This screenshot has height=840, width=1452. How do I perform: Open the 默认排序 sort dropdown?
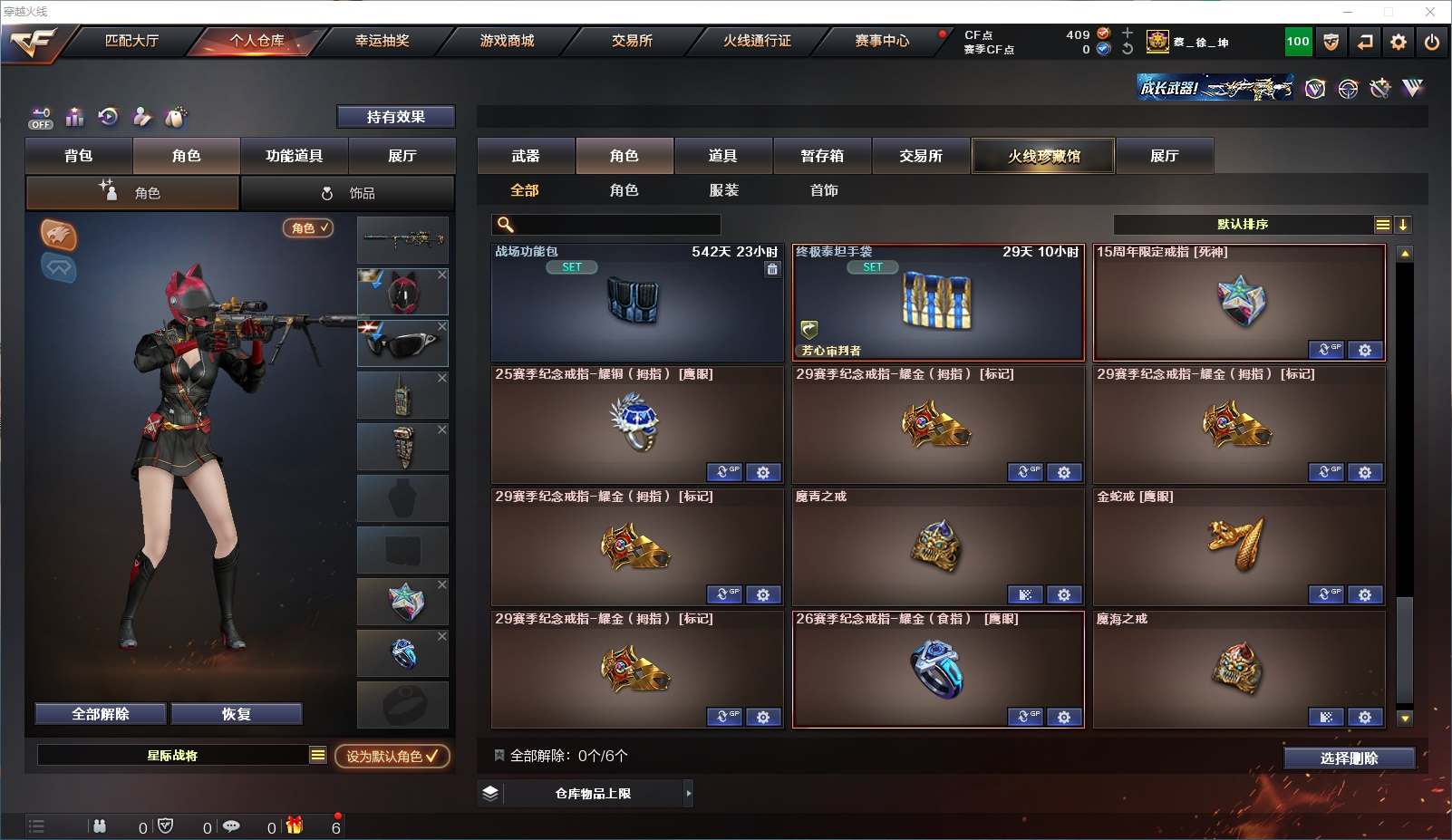click(1382, 225)
